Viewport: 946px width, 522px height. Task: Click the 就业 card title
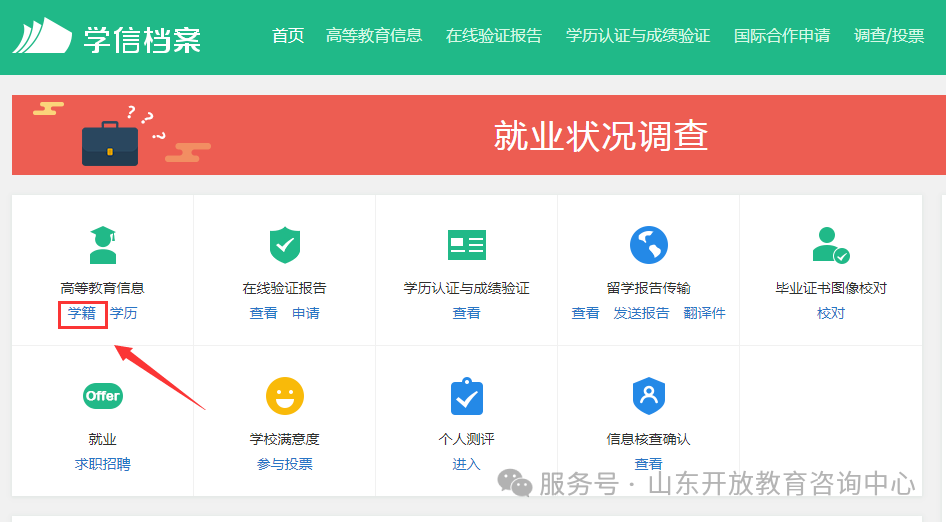pyautogui.click(x=103, y=439)
